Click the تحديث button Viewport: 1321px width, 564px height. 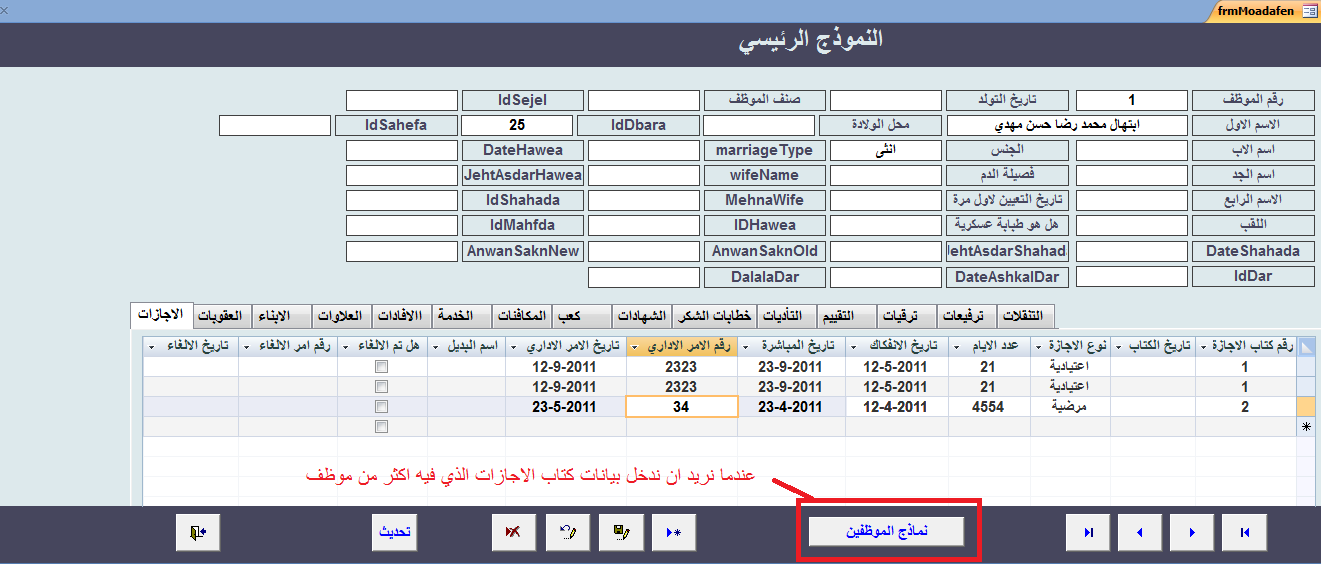[394, 533]
